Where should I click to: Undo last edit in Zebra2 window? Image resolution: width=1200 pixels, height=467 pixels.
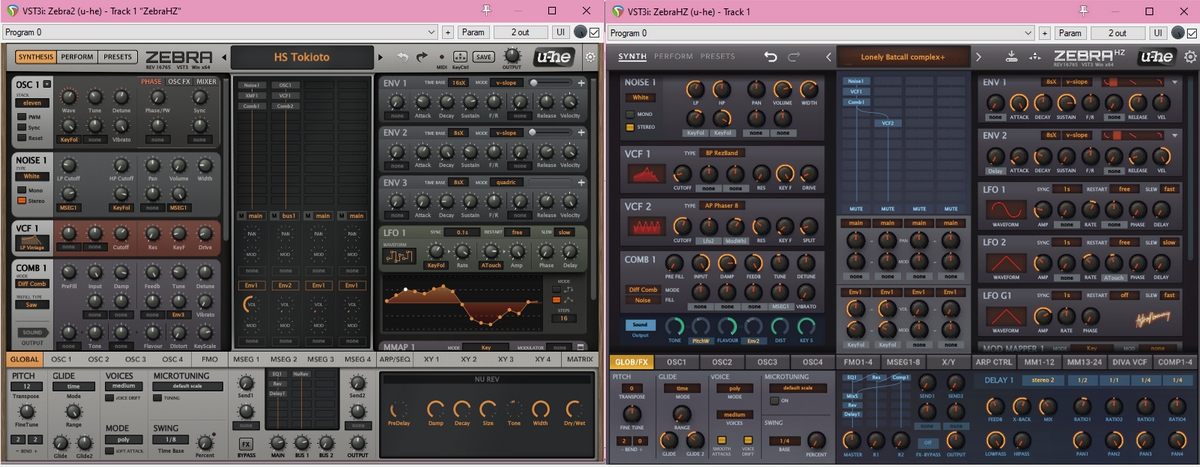[403, 57]
